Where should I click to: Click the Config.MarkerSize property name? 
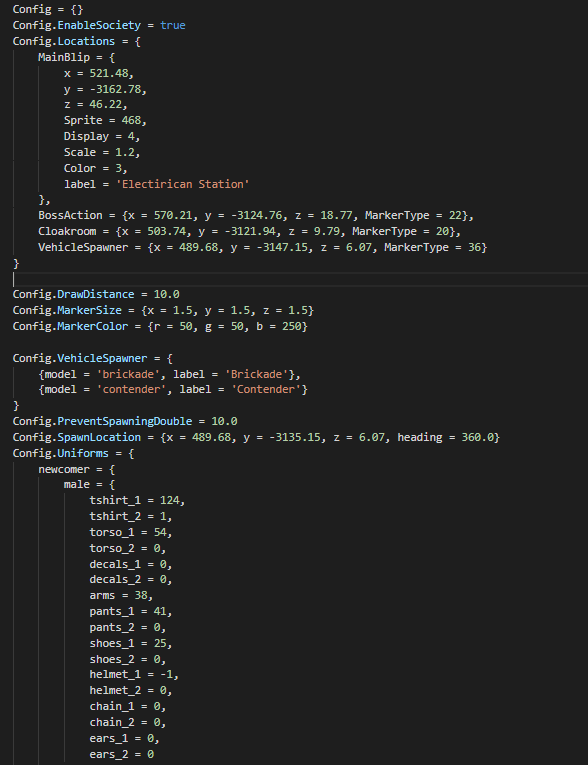point(67,310)
